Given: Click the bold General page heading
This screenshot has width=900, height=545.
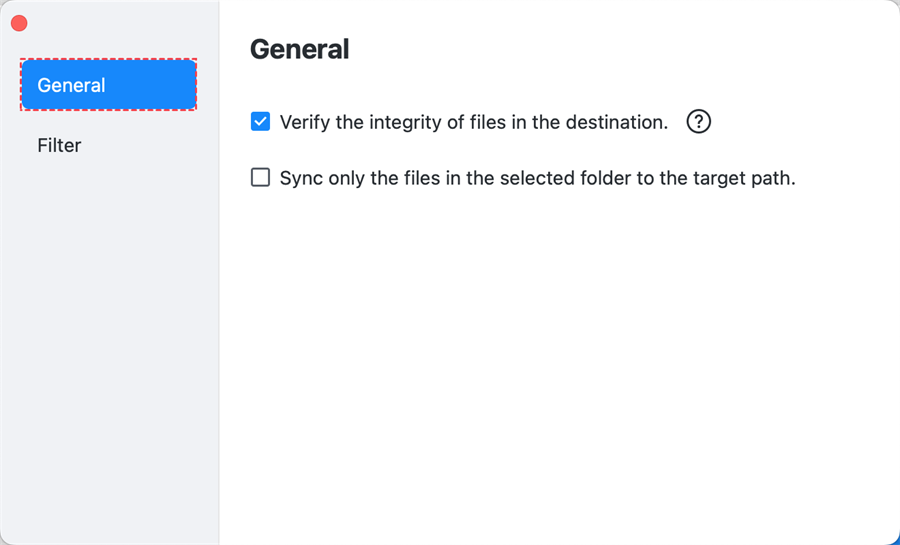Looking at the screenshot, I should coord(299,49).
